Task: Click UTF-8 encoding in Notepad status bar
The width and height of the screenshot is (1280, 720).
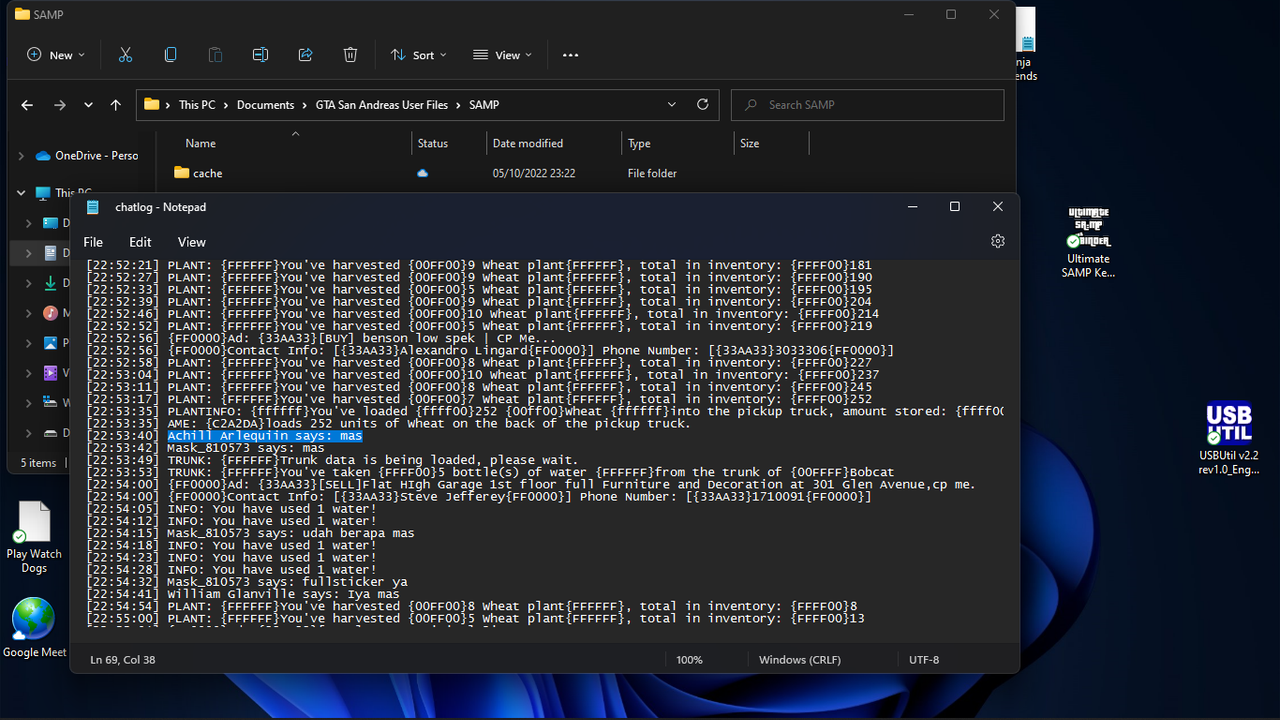Action: 924,660
